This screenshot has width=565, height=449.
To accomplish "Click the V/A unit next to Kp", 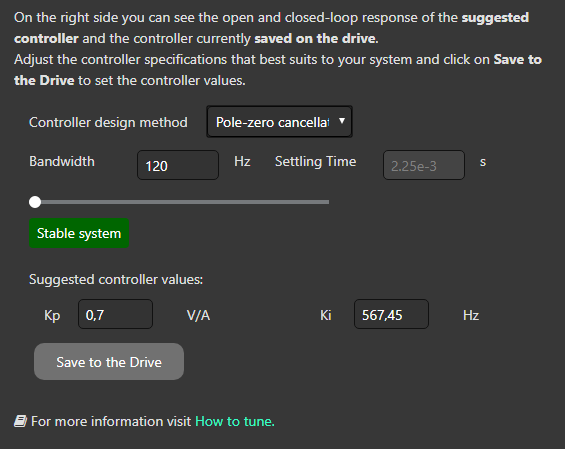I will click(198, 315).
